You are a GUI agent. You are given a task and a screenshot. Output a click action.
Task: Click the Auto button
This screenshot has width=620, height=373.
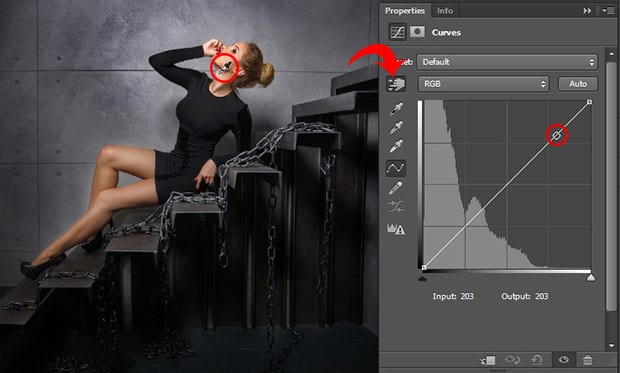coord(578,84)
